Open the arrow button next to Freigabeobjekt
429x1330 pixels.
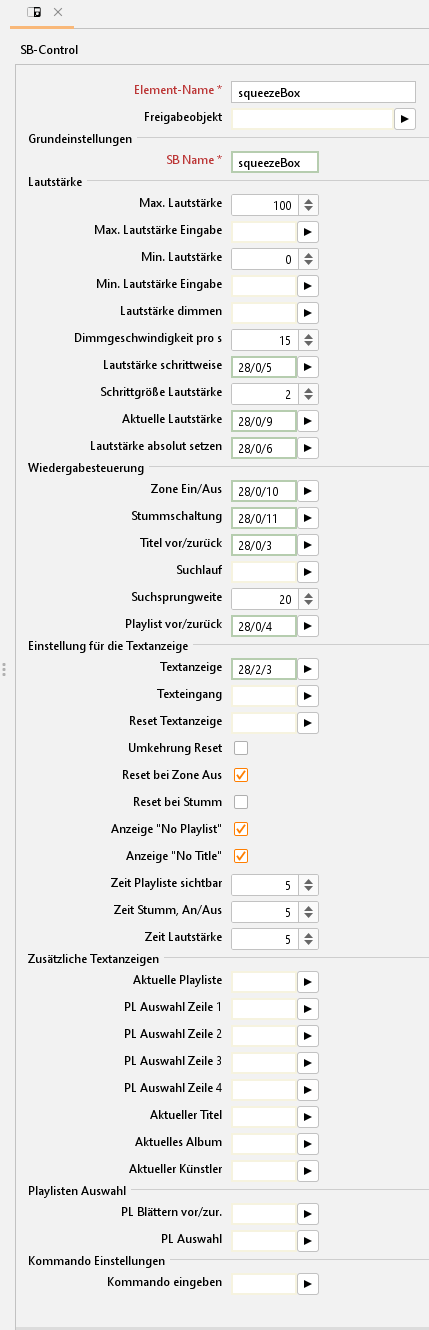pyautogui.click(x=404, y=119)
